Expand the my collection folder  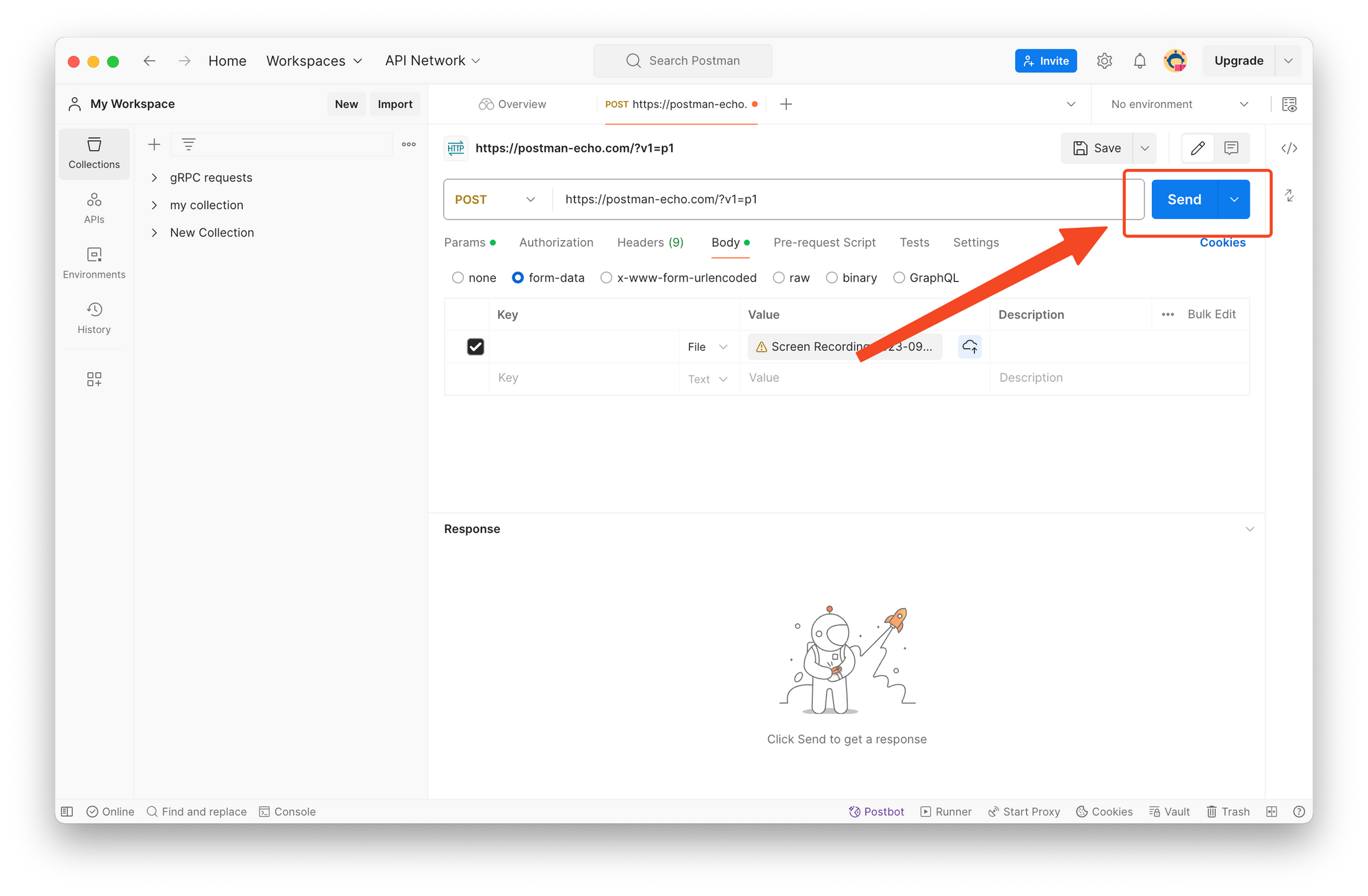tap(155, 205)
